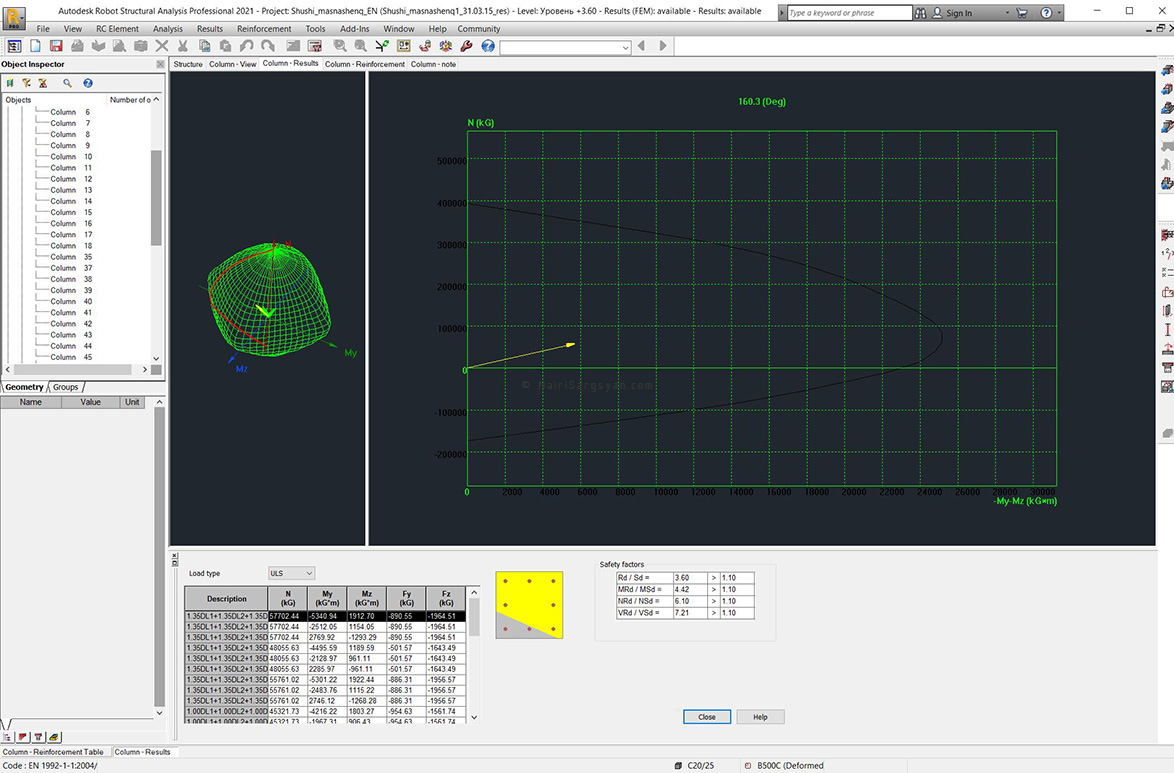Click the Help button in results panel
Screen dimensions: 1174x773
tap(760, 717)
